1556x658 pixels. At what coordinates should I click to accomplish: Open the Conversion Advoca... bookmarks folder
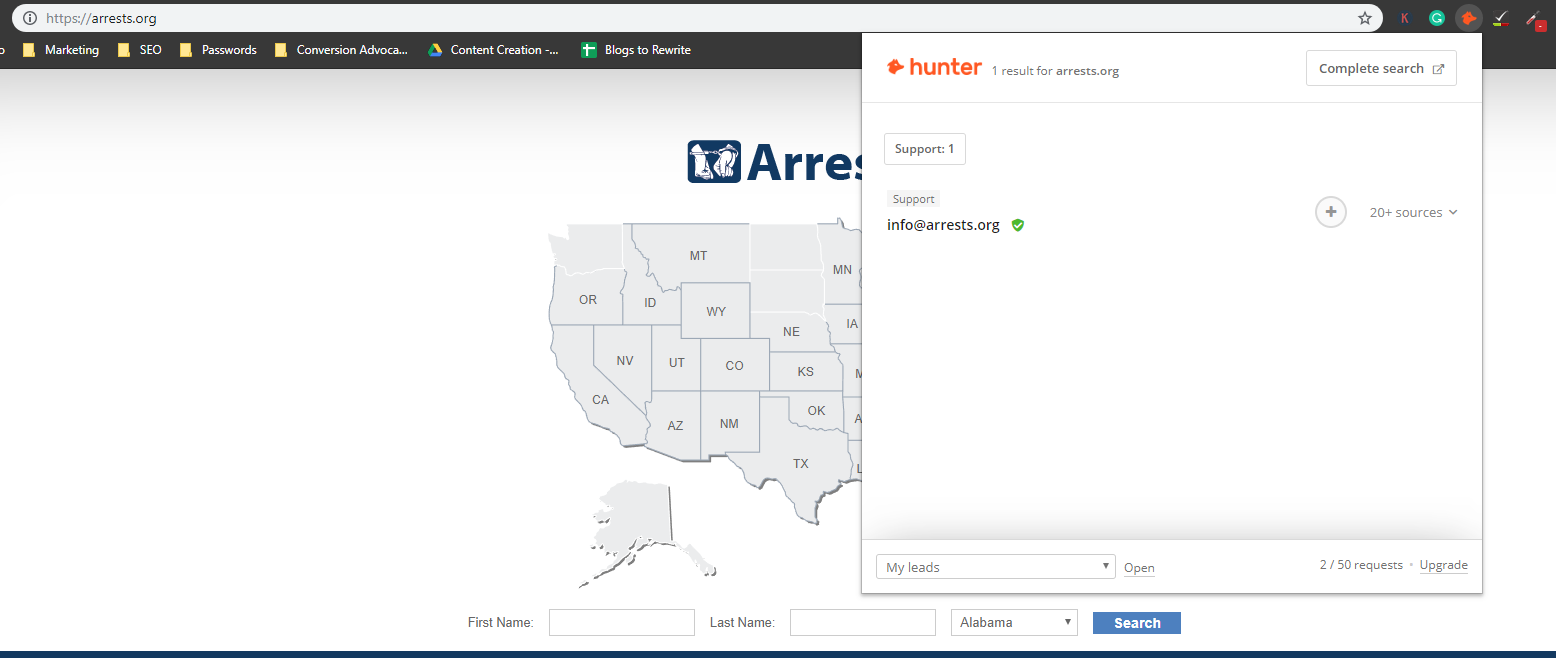point(341,50)
